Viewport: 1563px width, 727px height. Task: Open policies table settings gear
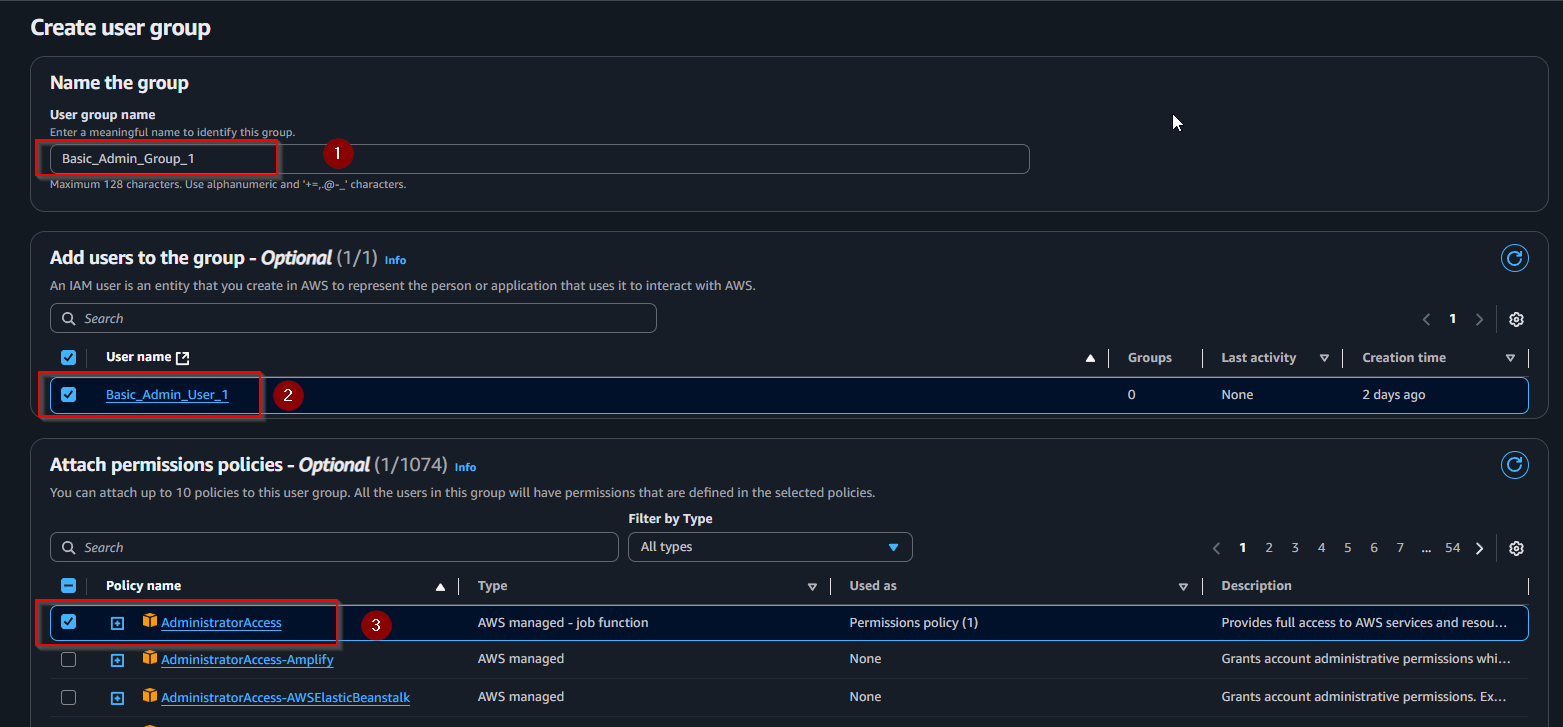click(x=1516, y=548)
